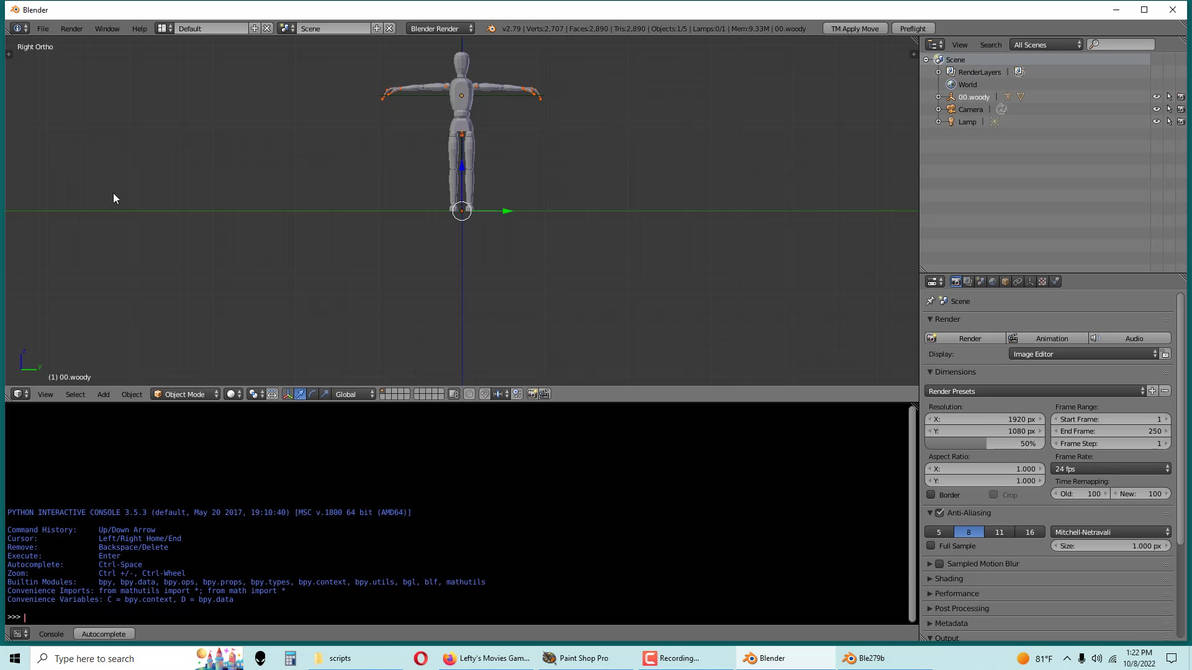The image size is (1192, 670).
Task: Open the World properties tab icon
Action: tap(992, 281)
